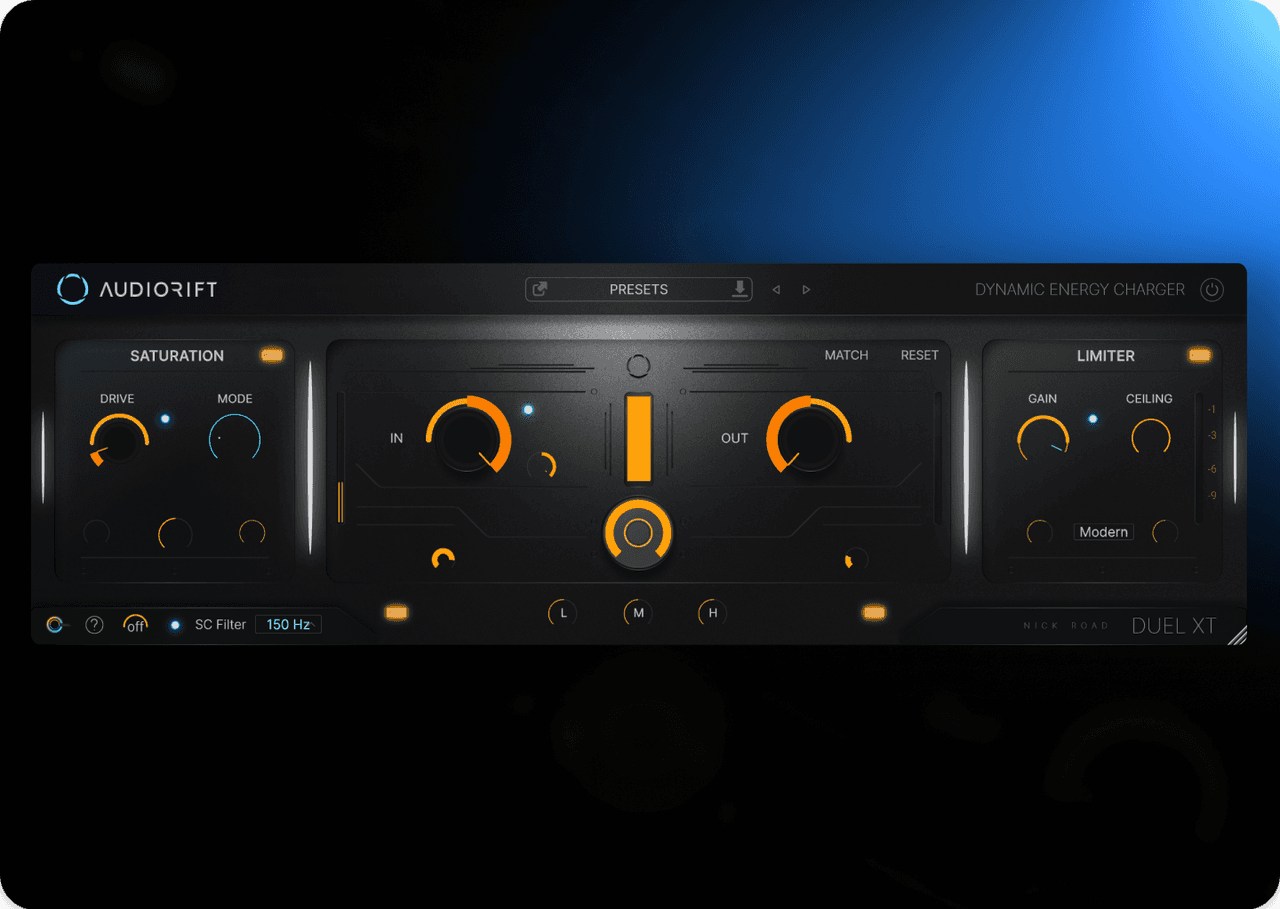Screen dimensions: 1280x909
Task: Click the 'DUEL XT' product name
Action: pyautogui.click(x=1174, y=626)
